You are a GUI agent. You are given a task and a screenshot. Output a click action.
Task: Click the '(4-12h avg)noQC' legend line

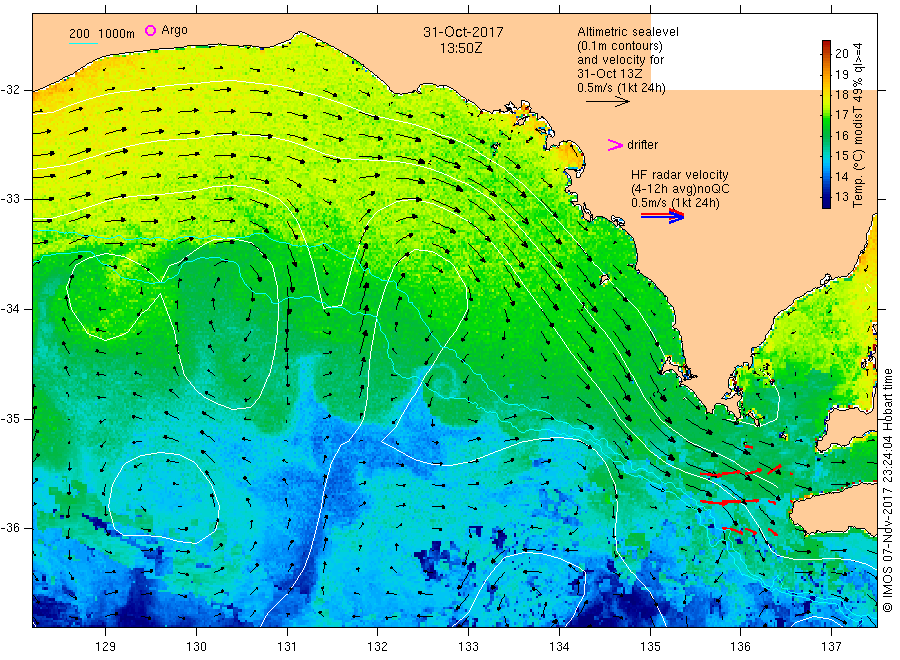(x=680, y=189)
